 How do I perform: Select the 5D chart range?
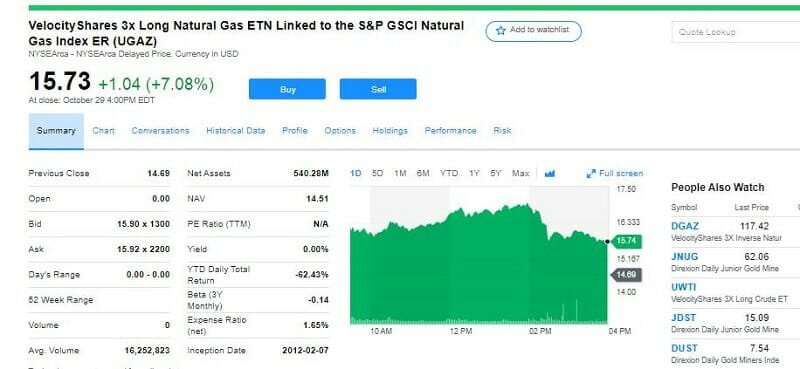pos(378,174)
